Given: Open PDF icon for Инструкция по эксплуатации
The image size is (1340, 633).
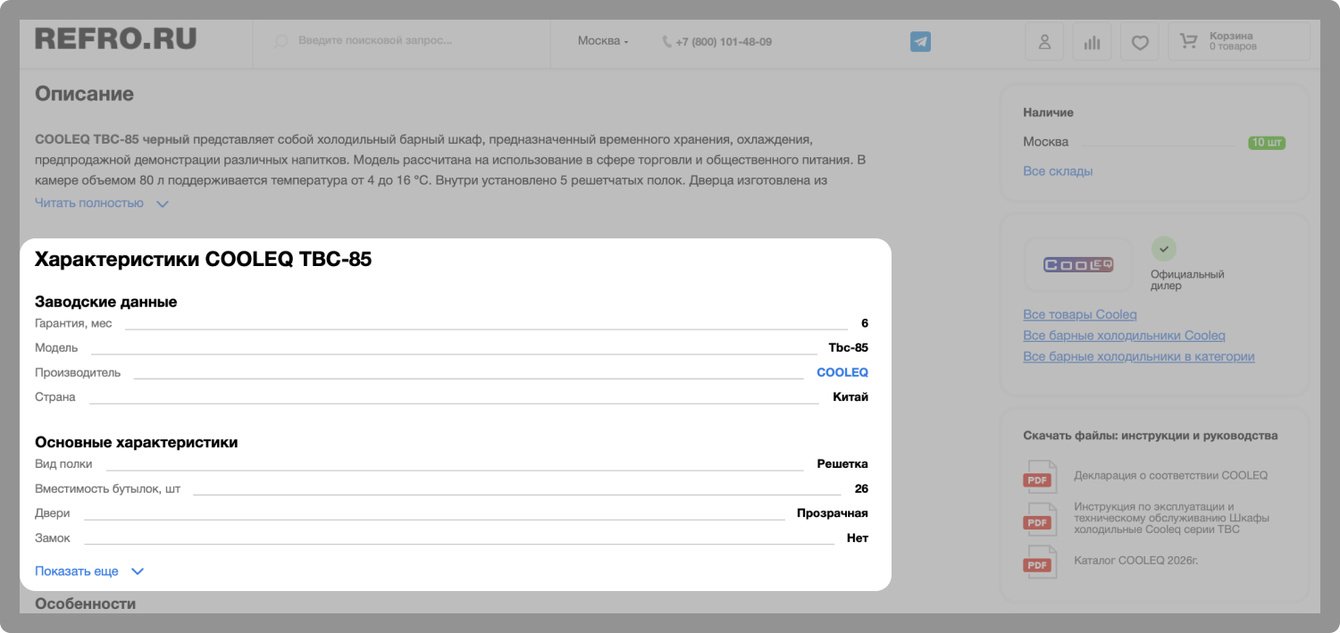Looking at the screenshot, I should coord(1039,520).
